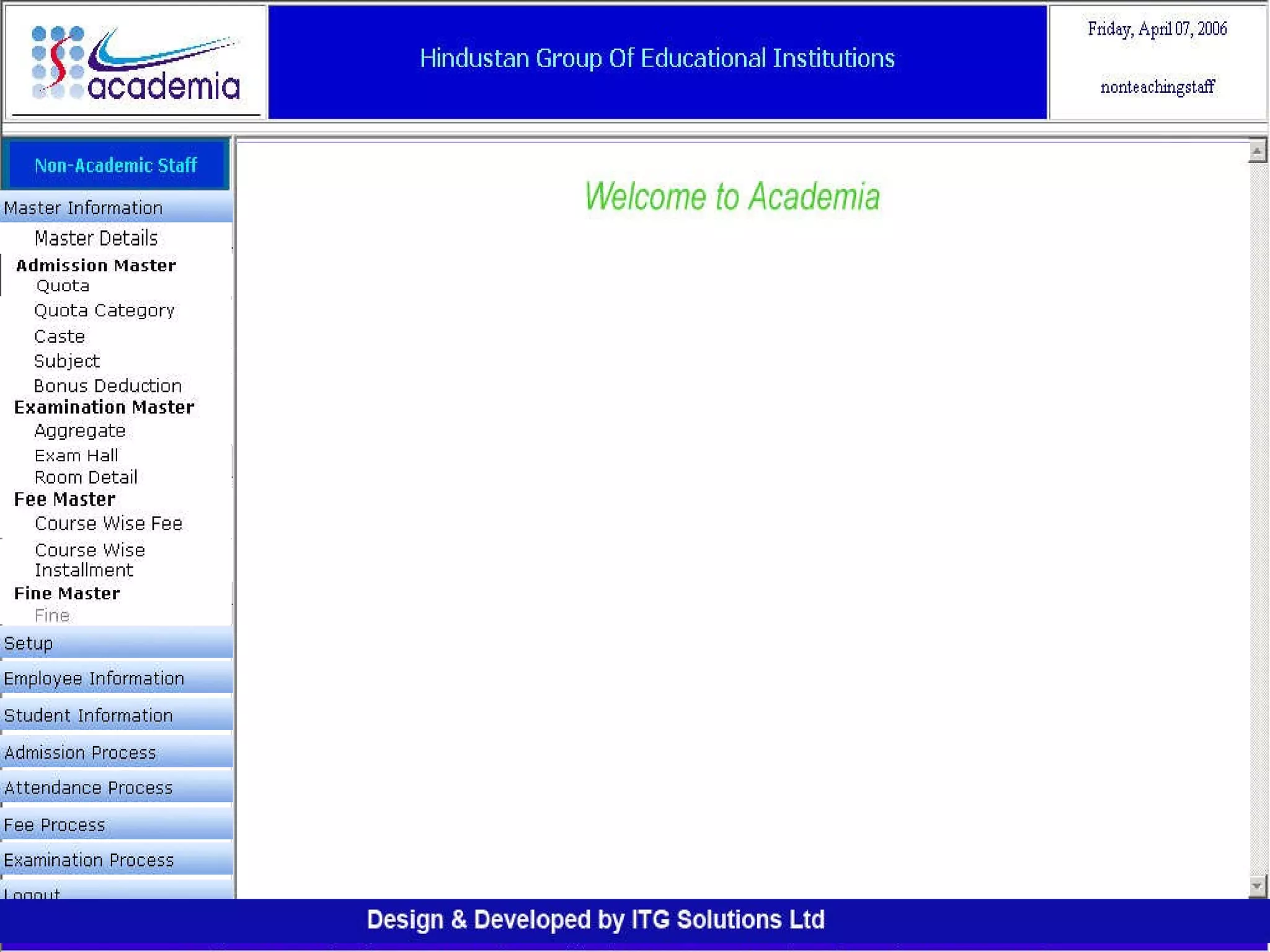Click scroll down arrow in content pane
The height and width of the screenshot is (952, 1270).
(x=1257, y=886)
